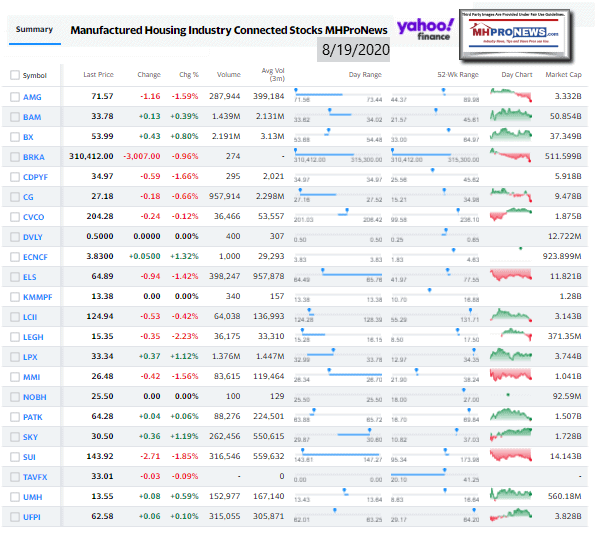Open the UMH ticker link
The width and height of the screenshot is (597, 533).
(32, 497)
